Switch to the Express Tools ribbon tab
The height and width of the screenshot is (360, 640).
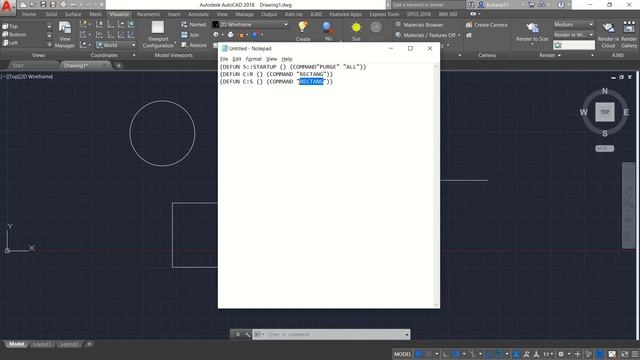(384, 14)
